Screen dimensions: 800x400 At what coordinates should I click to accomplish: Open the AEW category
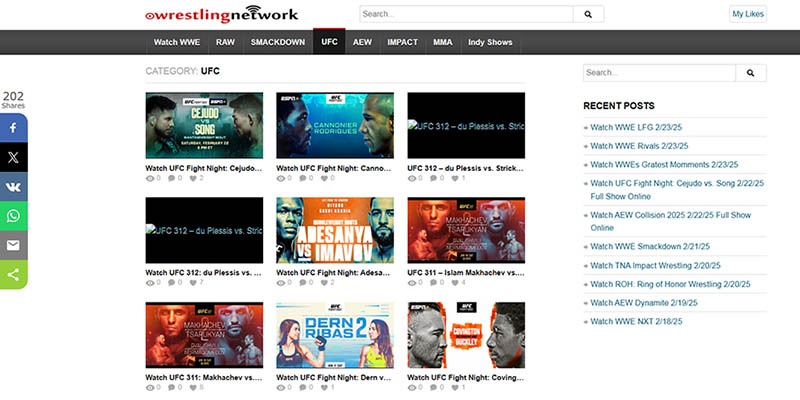coord(362,42)
